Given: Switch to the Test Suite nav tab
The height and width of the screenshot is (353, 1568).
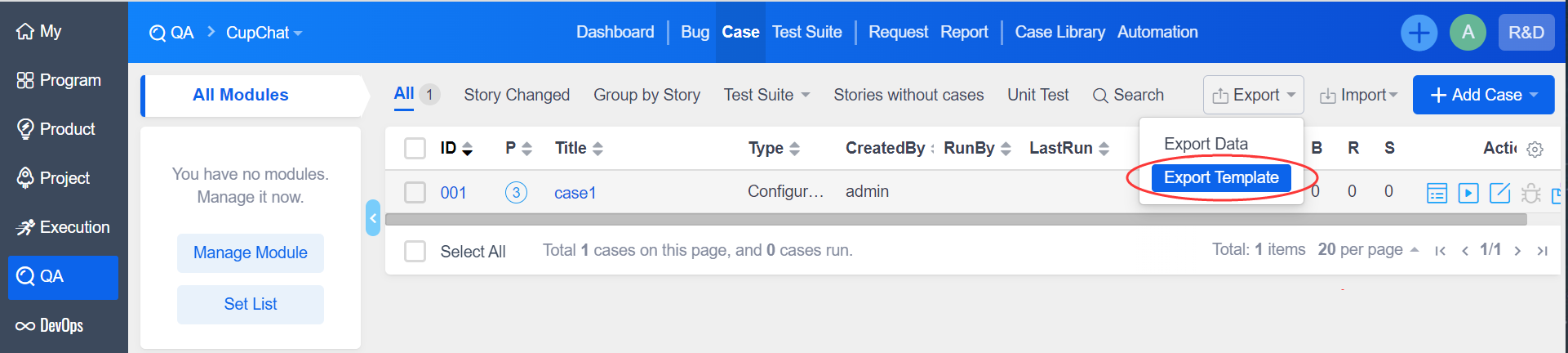Looking at the screenshot, I should coord(806,32).
